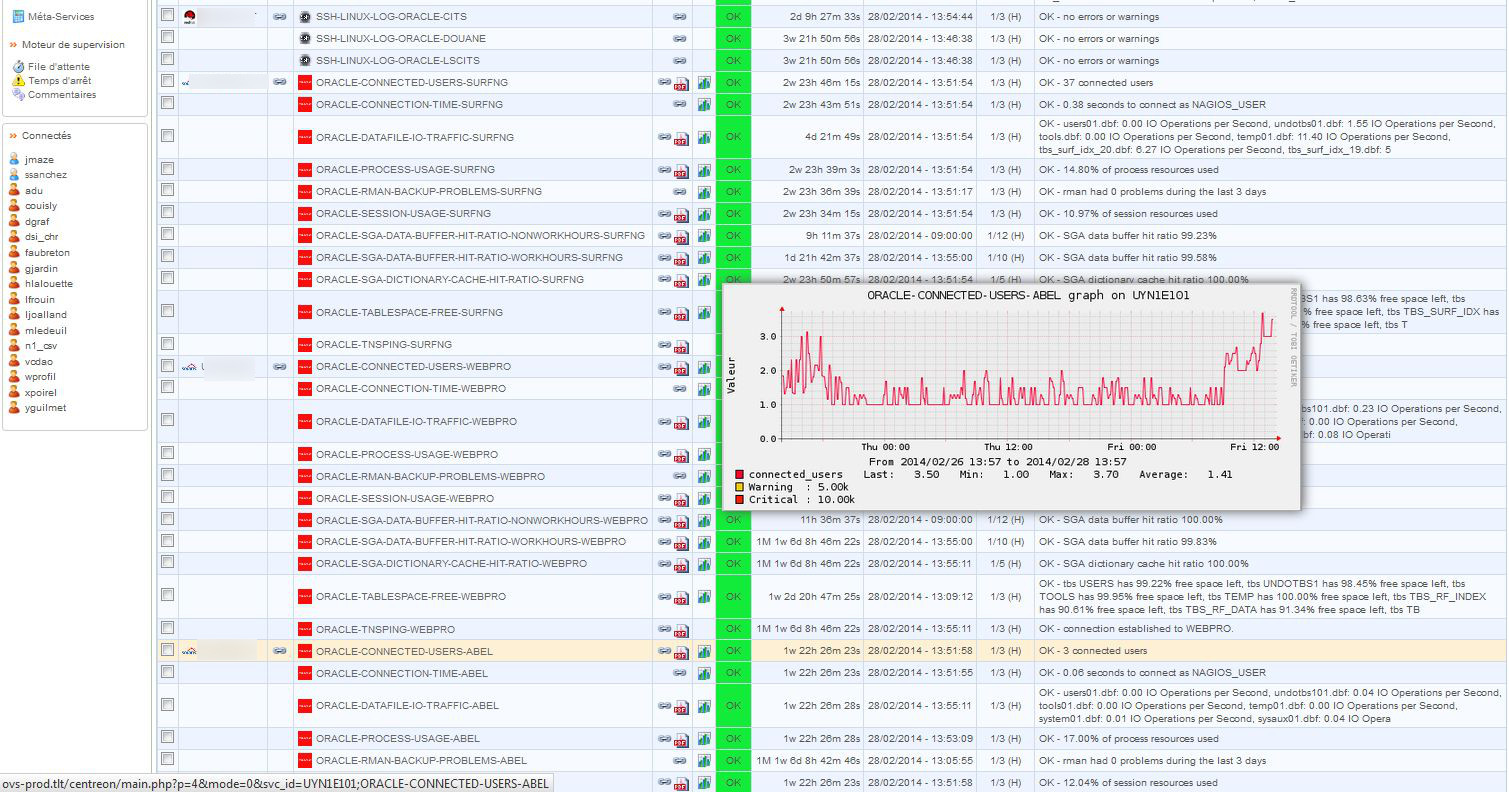This screenshot has width=1509, height=792.
Task: Open graph icon for ORACLE-DATAFILE-IO-TRAFFIC-ABEL
Action: (704, 706)
